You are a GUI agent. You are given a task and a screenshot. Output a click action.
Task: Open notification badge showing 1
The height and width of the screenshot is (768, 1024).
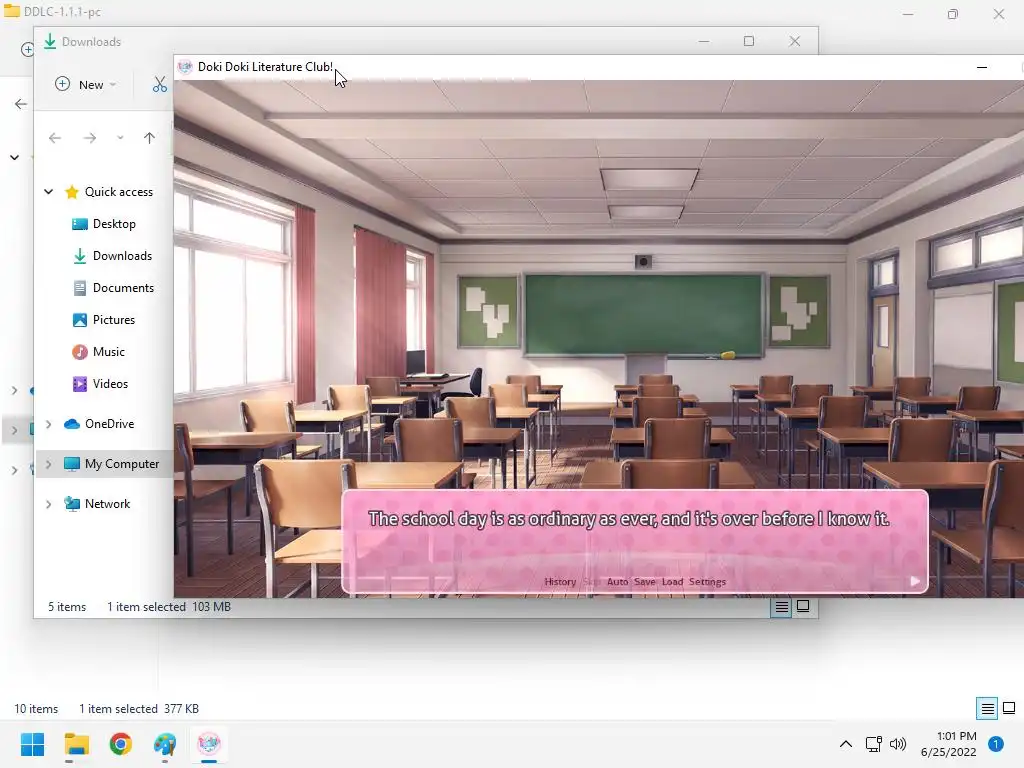pyautogui.click(x=996, y=744)
